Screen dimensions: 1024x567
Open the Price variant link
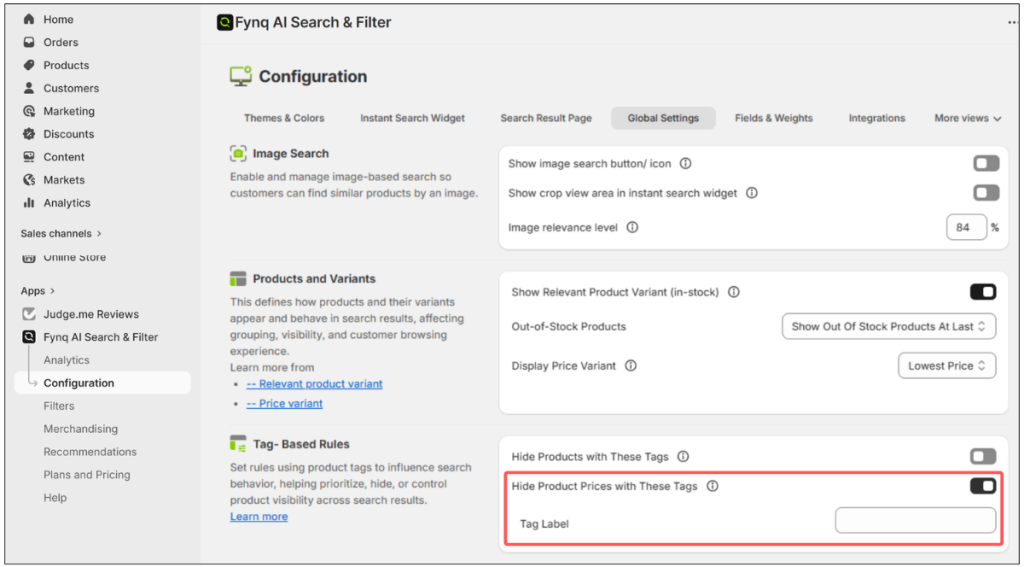pyautogui.click(x=285, y=404)
